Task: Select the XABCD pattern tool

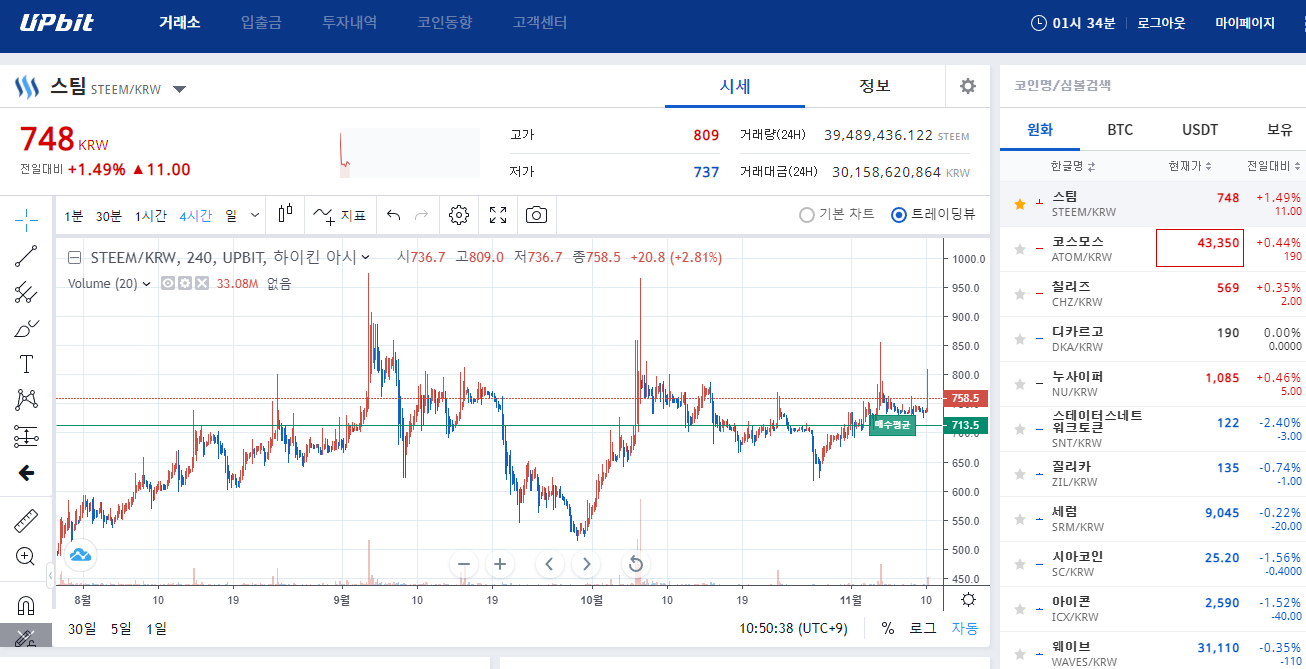Action: pos(26,400)
